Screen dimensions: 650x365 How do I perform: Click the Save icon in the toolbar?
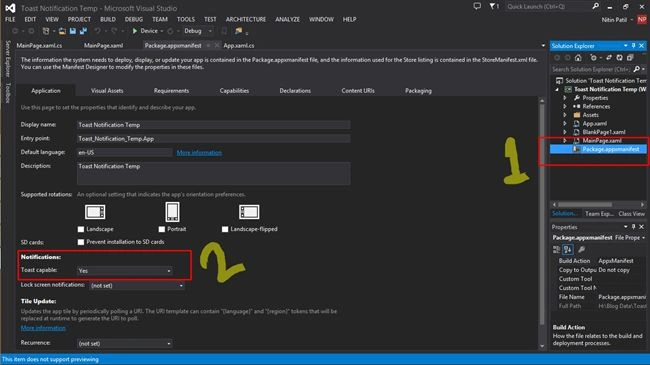[73, 31]
